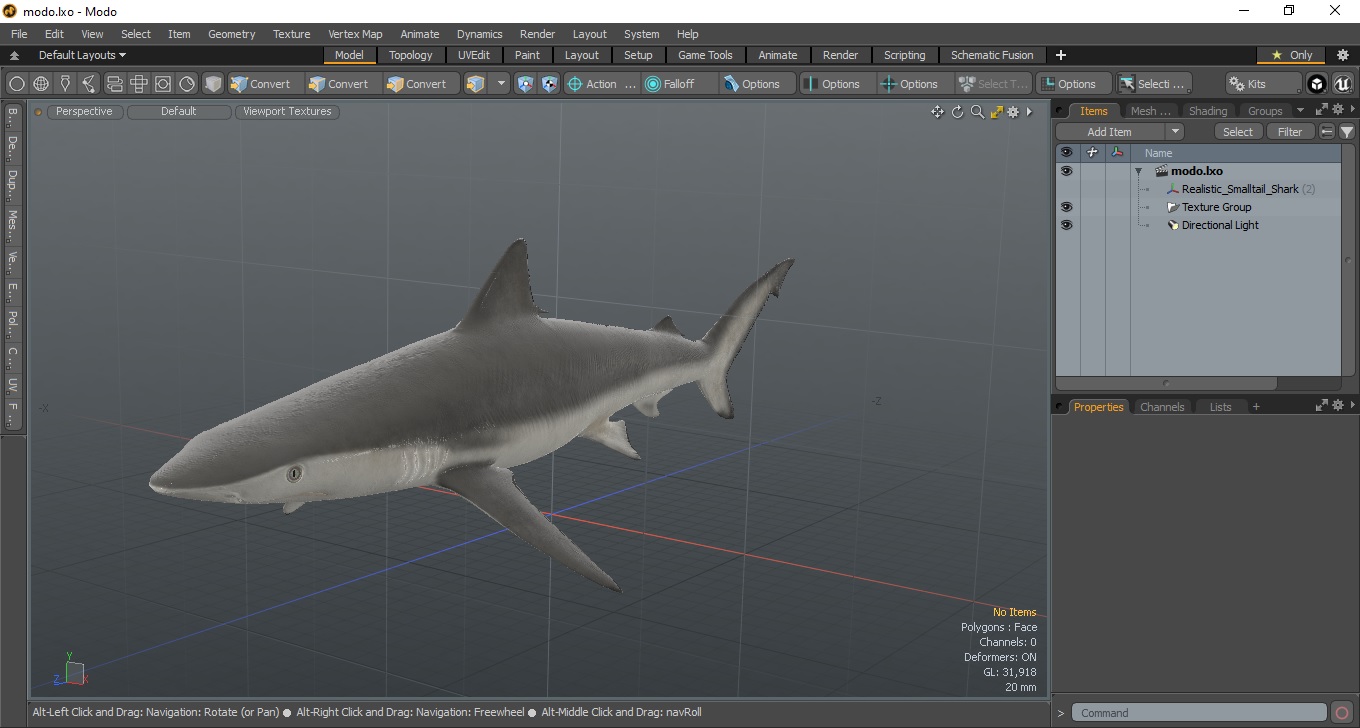This screenshot has height=728, width=1360.
Task: Open the Vertex Map menu
Action: click(355, 34)
